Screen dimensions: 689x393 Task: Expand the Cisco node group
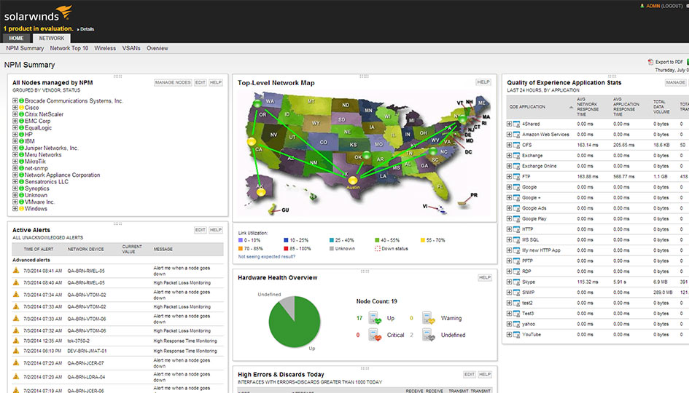point(15,108)
